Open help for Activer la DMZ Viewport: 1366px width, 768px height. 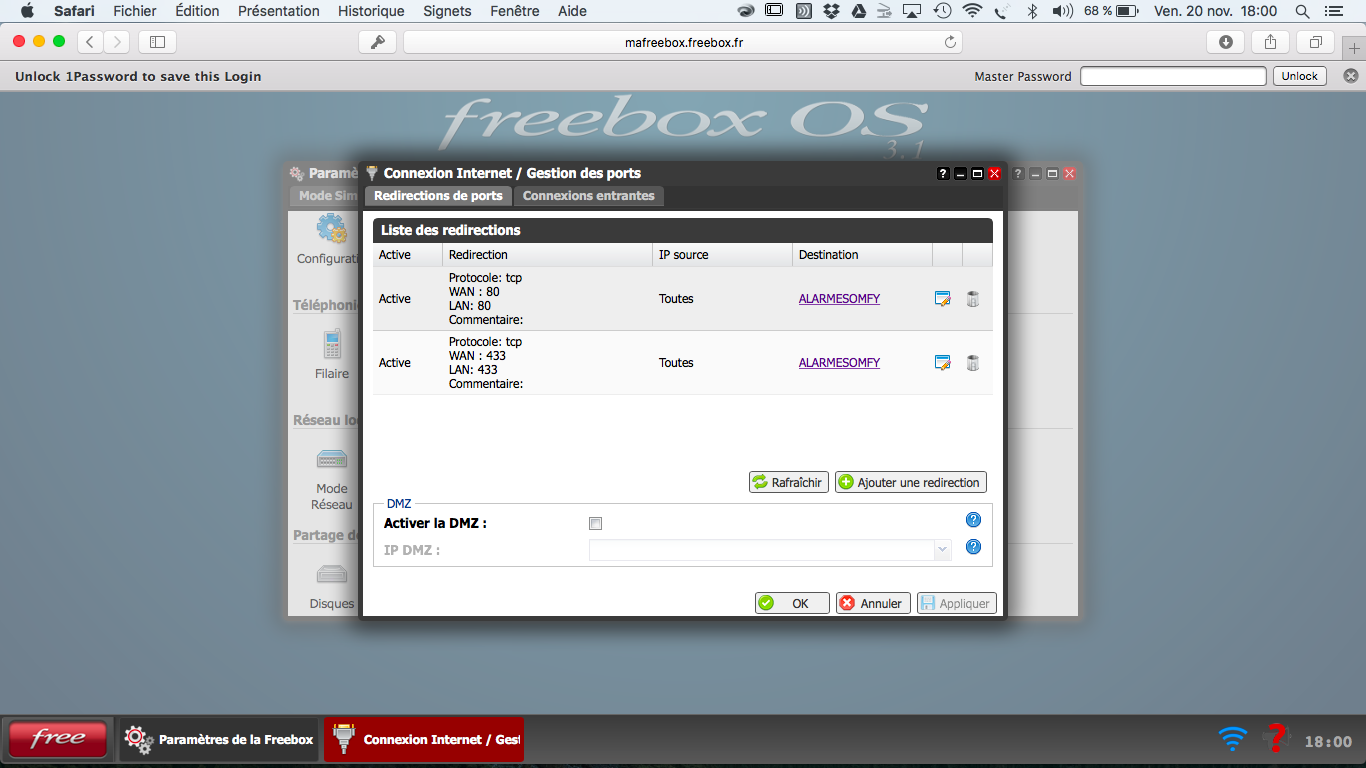tap(973, 520)
